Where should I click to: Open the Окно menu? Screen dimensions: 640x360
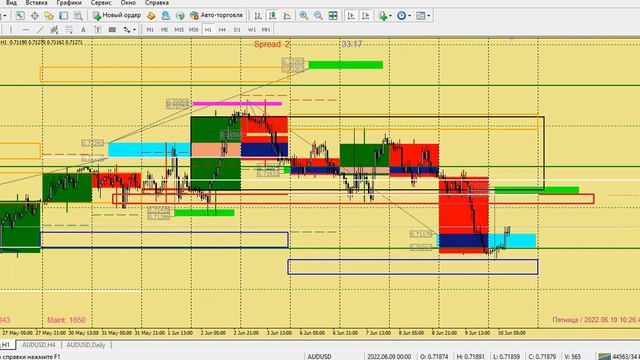(x=128, y=3)
